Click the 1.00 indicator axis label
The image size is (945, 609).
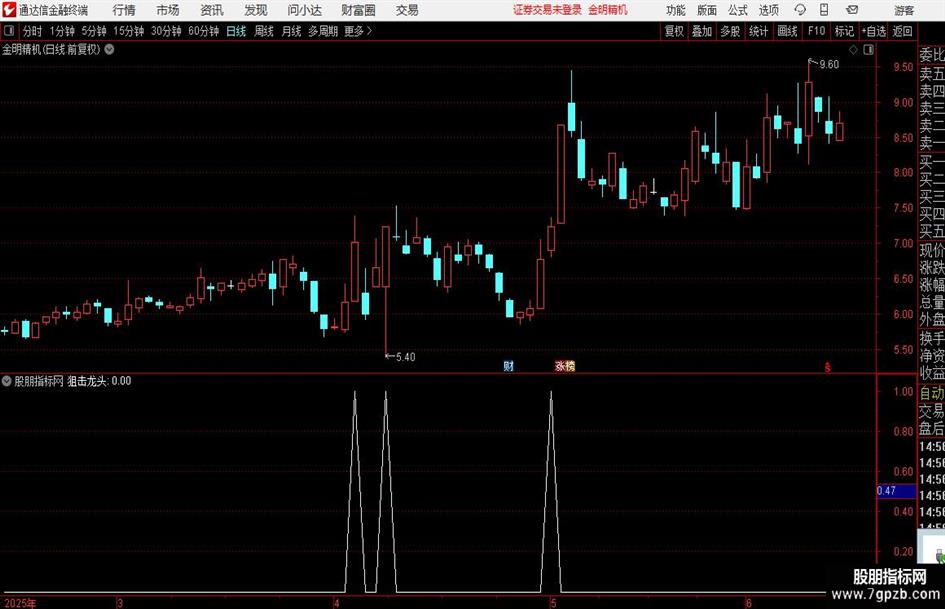click(903, 391)
